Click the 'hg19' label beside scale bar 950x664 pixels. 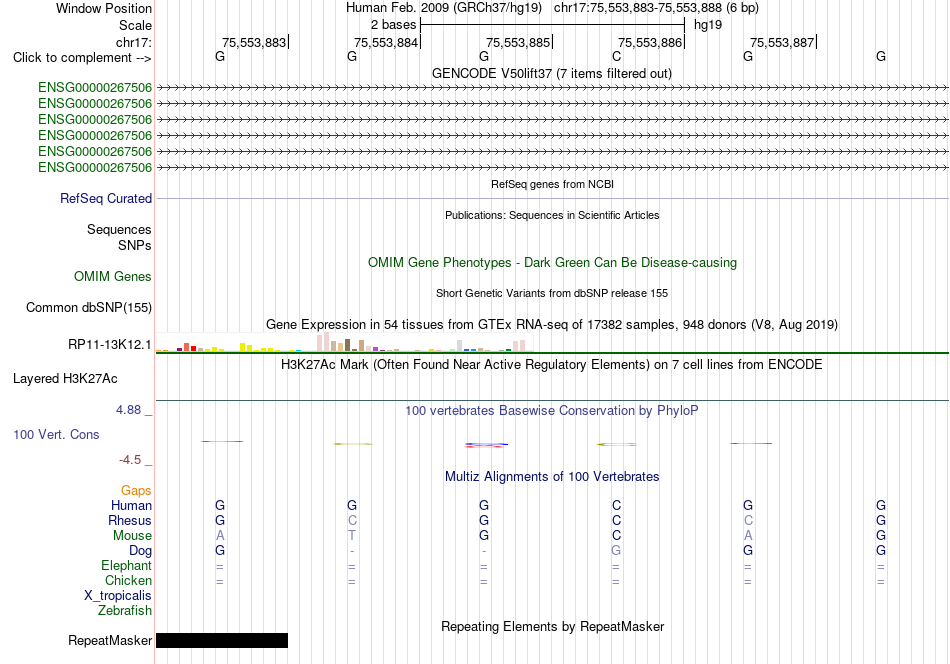(x=708, y=25)
